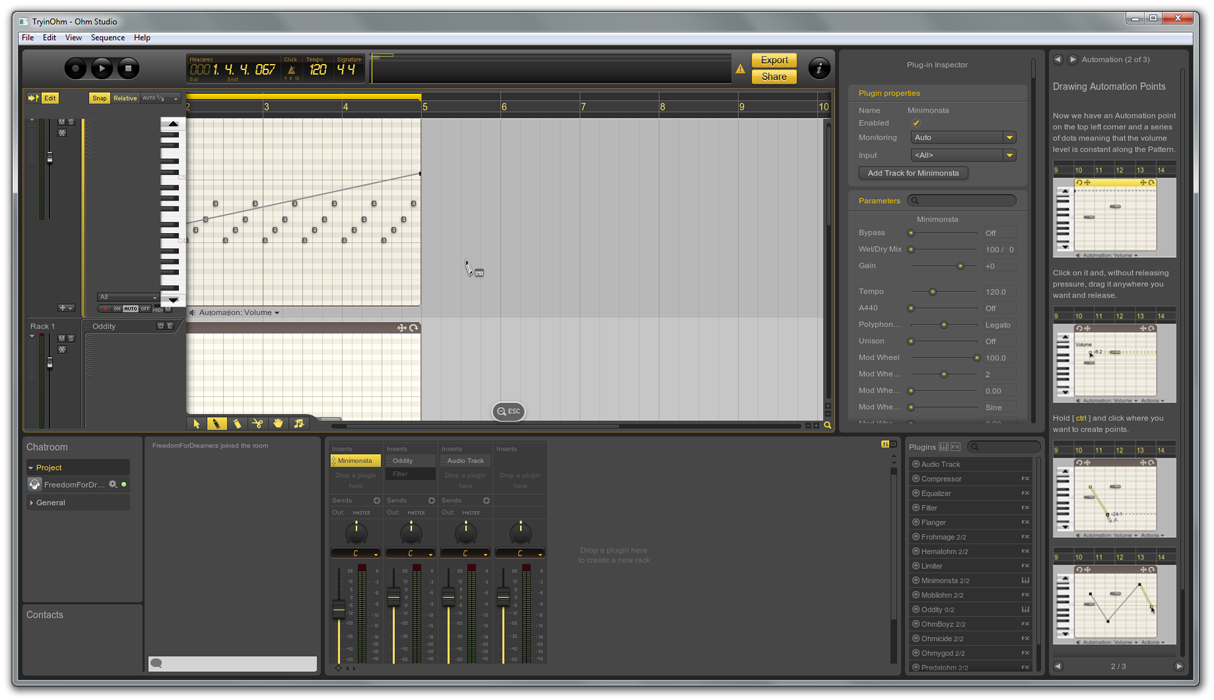Click the magnifier zoom icon below timeline
Viewport: 1214px width, 700px height.
pyautogui.click(x=827, y=425)
